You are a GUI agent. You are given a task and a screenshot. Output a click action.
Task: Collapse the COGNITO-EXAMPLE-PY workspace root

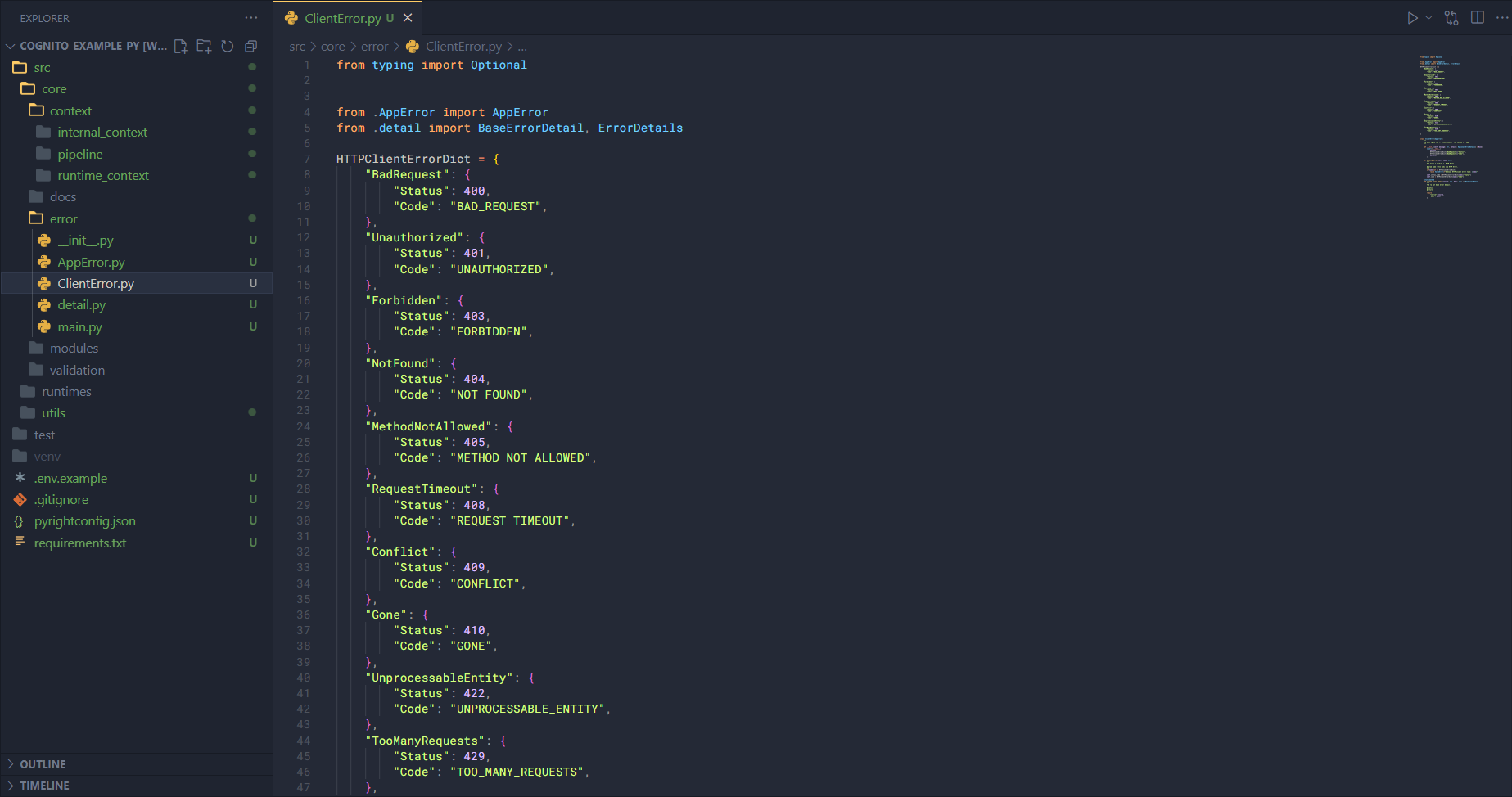[x=11, y=47]
